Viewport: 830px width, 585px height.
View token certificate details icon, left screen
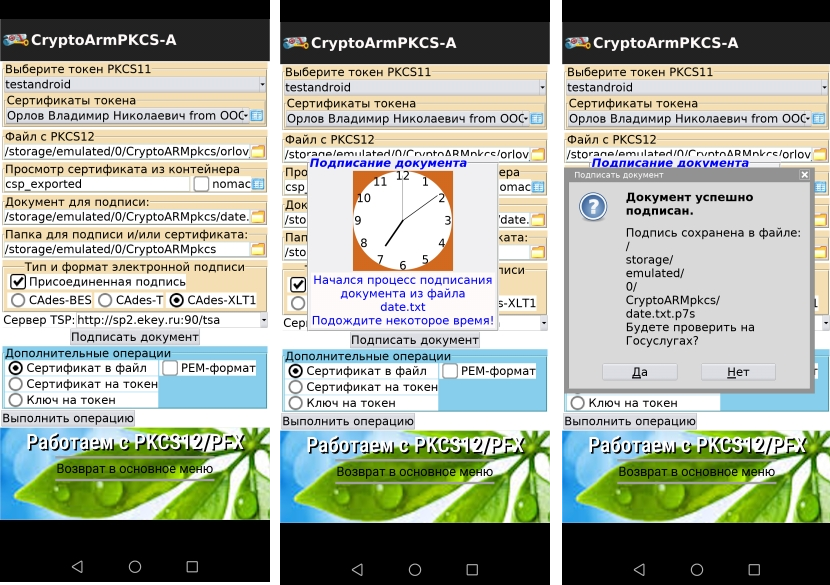click(257, 115)
